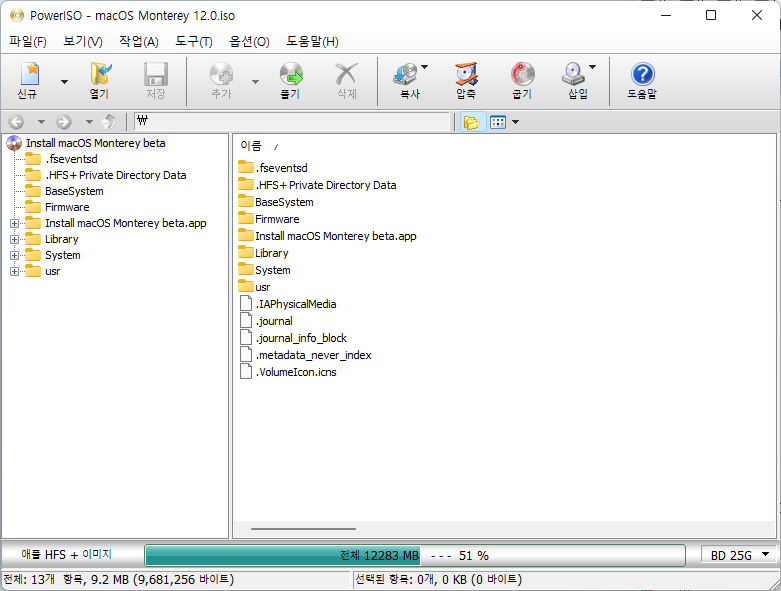The image size is (781, 591).
Task: Open the 도구(T) menu
Action: 194,42
